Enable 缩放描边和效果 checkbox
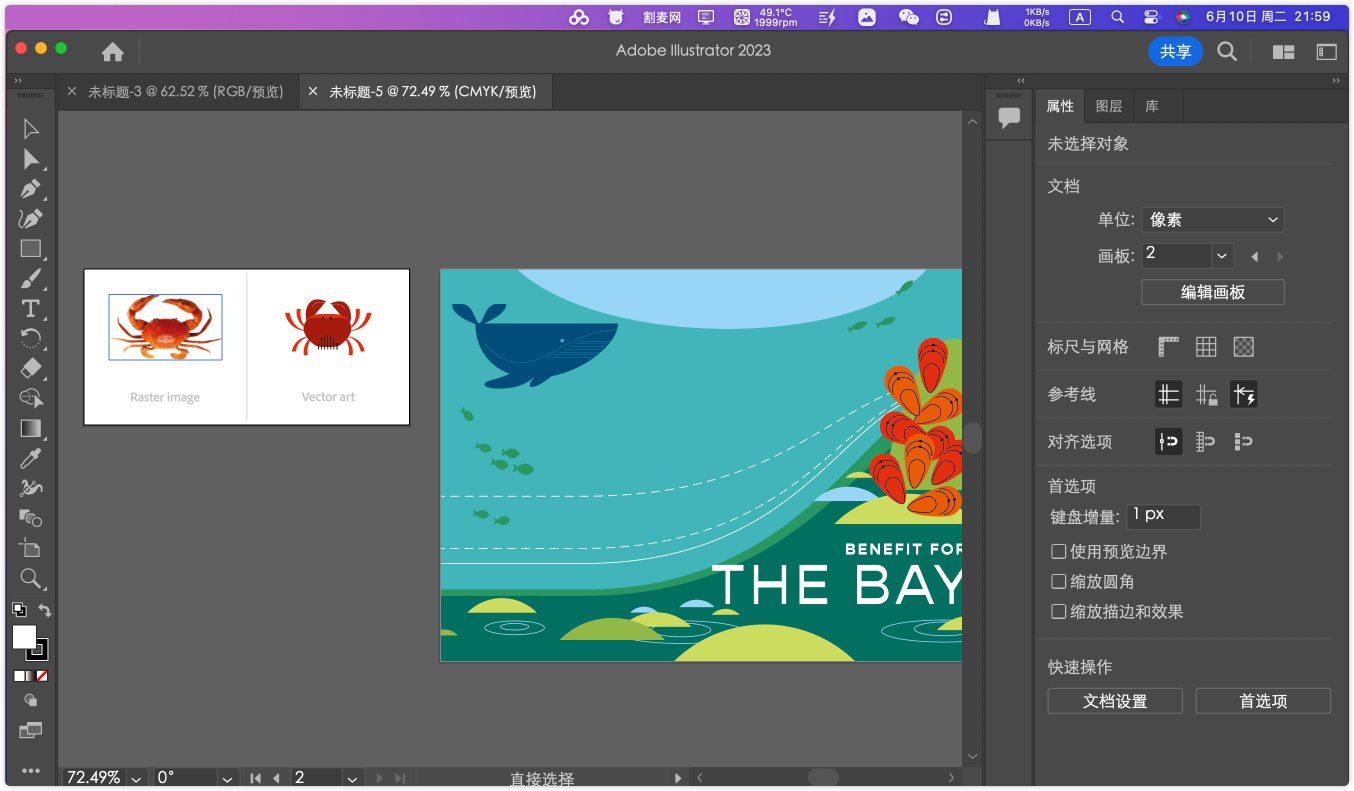The width and height of the screenshot is (1354, 791). tap(1058, 611)
